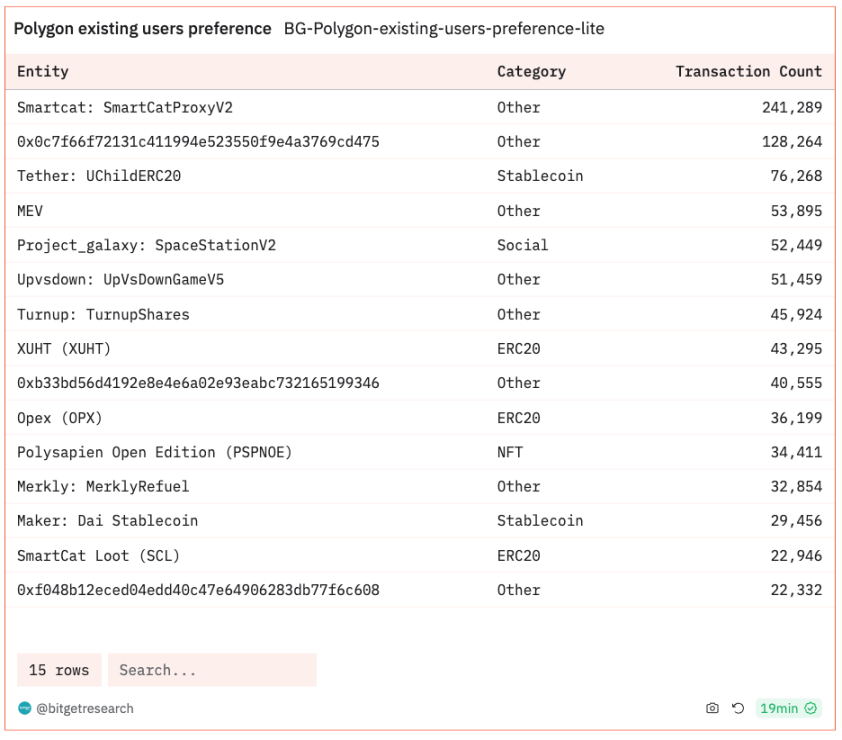Image resolution: width=842 pixels, height=740 pixels.
Task: Click the bitgetresearch avatar icon
Action: click(24, 709)
